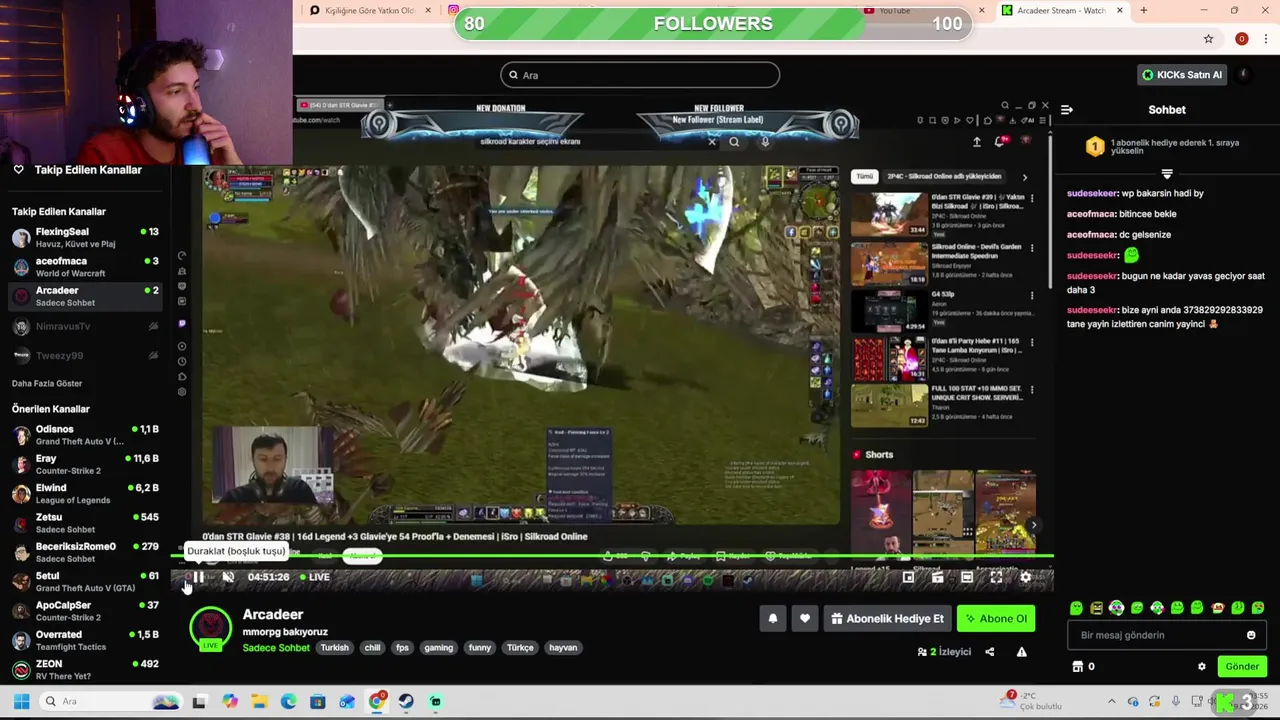Screen dimensions: 1280x720
Task: Open Chrome three-dot menu
Action: tap(1265, 39)
